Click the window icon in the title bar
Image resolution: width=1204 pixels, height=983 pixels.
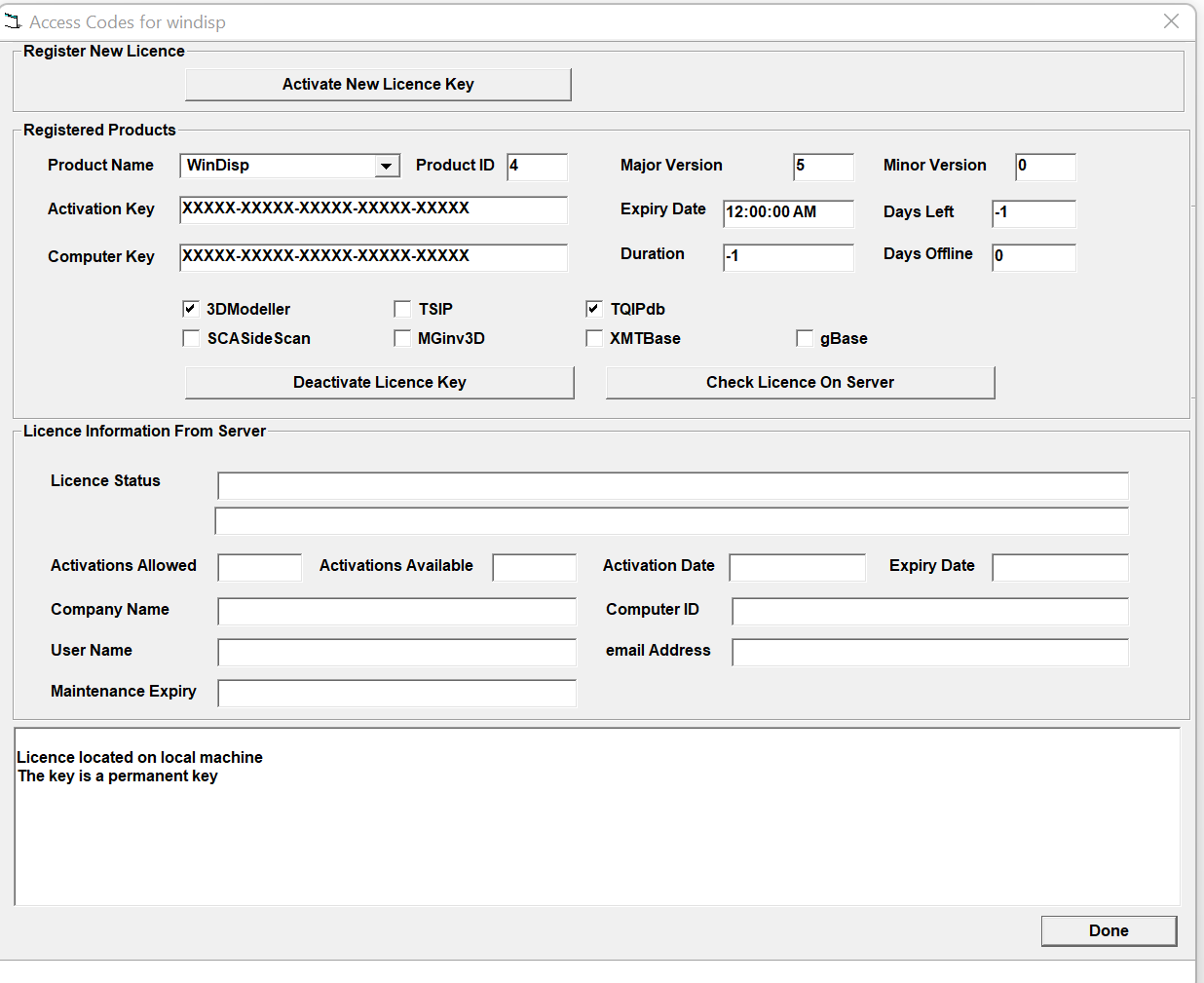click(x=13, y=21)
